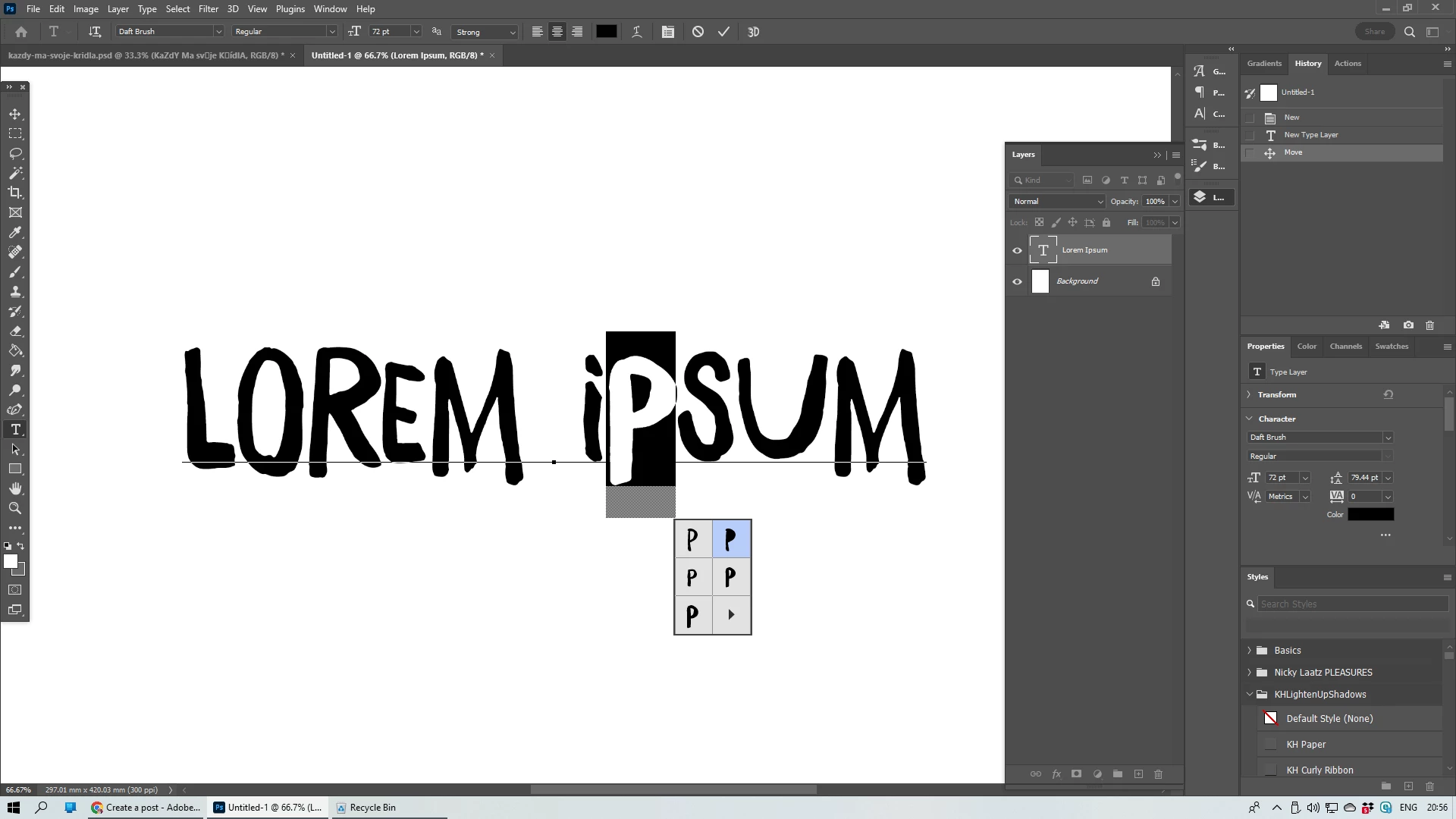
Task: Delete layer with trash icon
Action: 1158,774
